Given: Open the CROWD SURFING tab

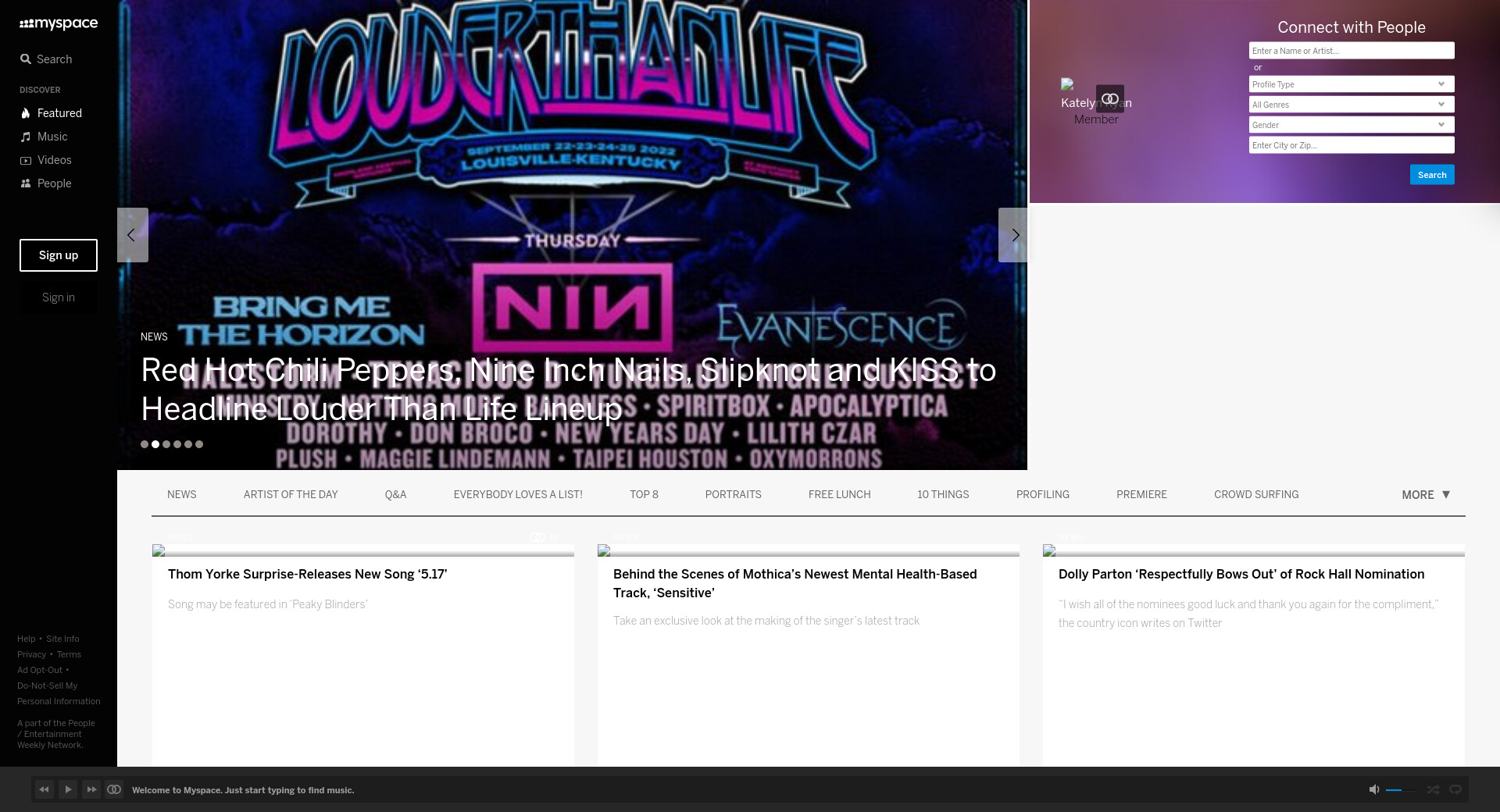Looking at the screenshot, I should coord(1256,495).
